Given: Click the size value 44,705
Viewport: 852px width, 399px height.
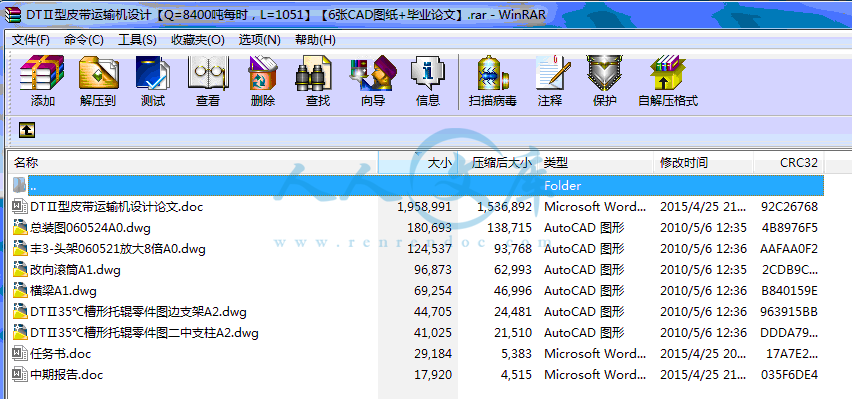Looking at the screenshot, I should (x=433, y=312).
